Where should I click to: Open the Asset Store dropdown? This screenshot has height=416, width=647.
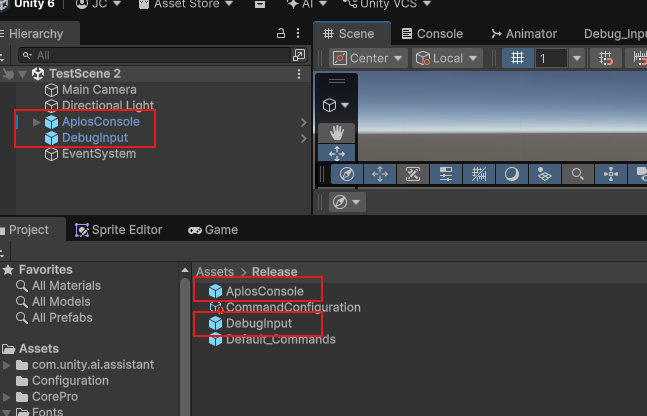186,4
